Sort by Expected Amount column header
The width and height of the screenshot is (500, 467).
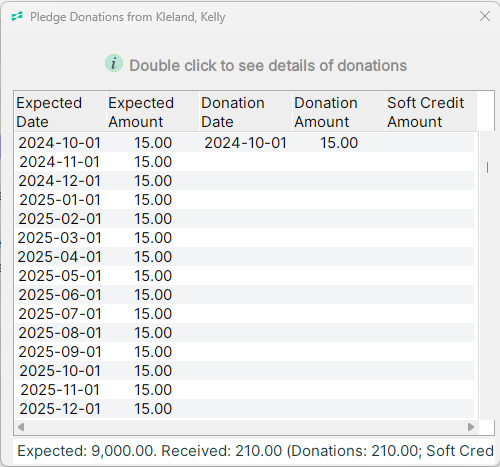(153, 112)
